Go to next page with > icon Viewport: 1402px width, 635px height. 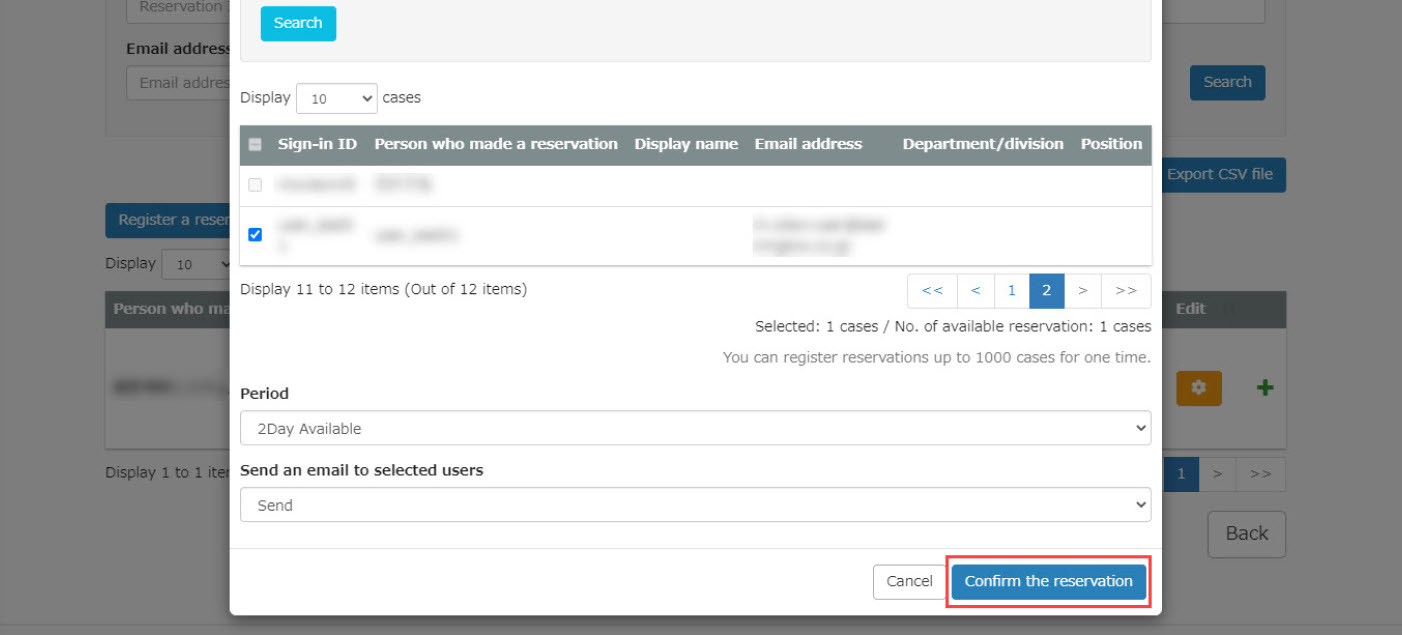1082,291
